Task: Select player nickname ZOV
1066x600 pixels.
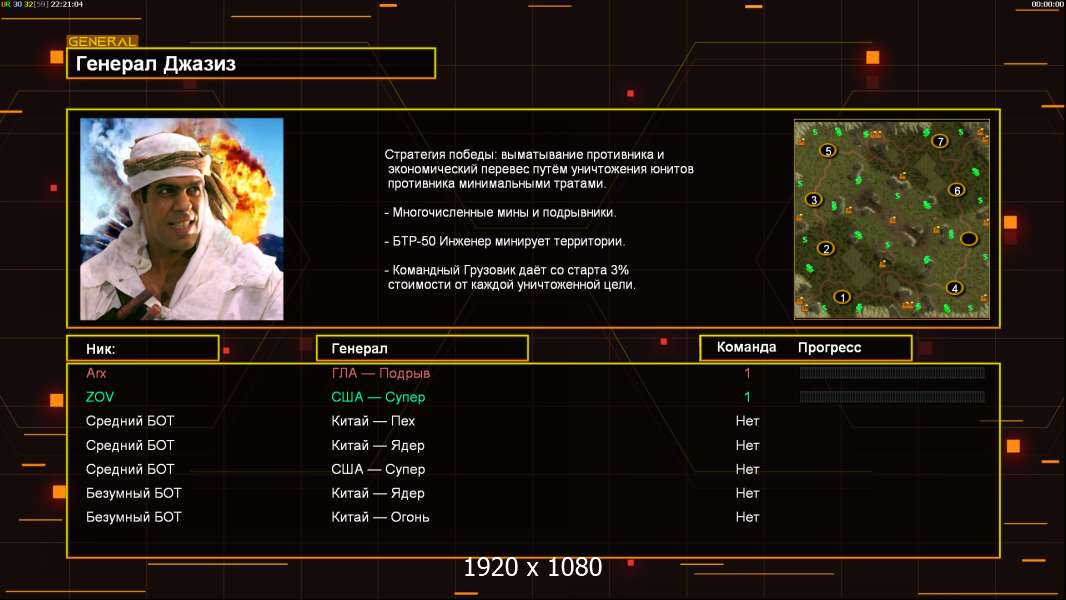Action: [x=100, y=397]
